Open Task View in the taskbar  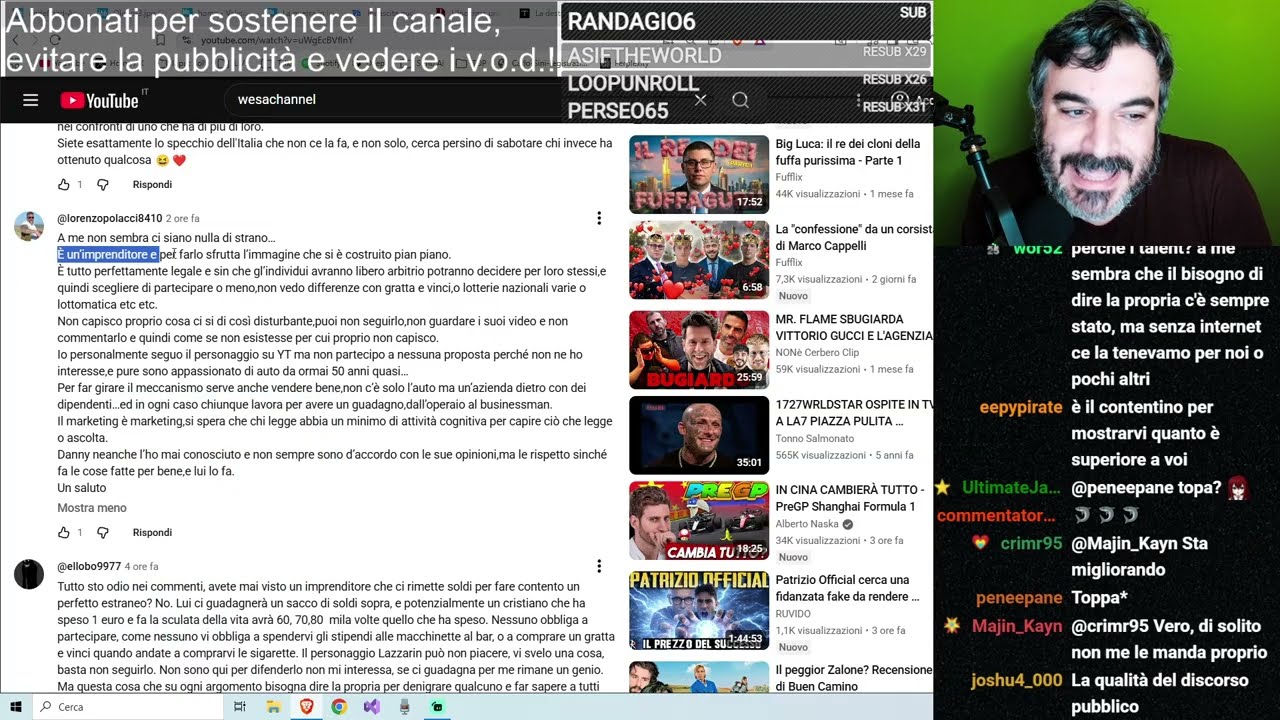(x=240, y=706)
